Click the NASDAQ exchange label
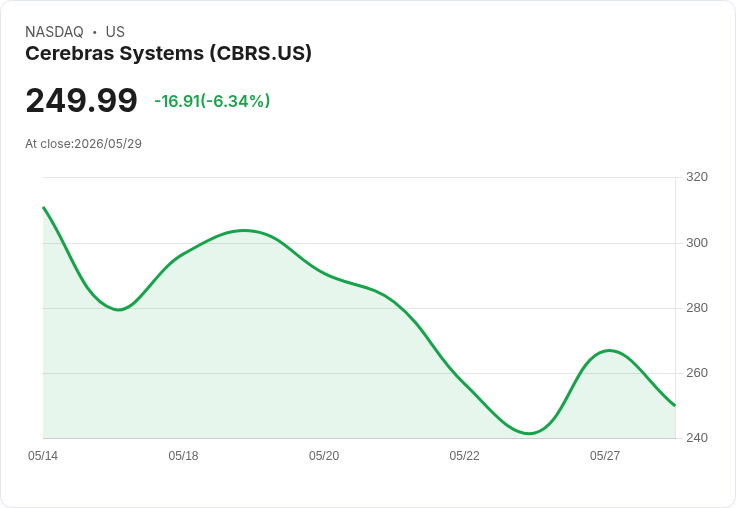The height and width of the screenshot is (508, 736). click(54, 32)
